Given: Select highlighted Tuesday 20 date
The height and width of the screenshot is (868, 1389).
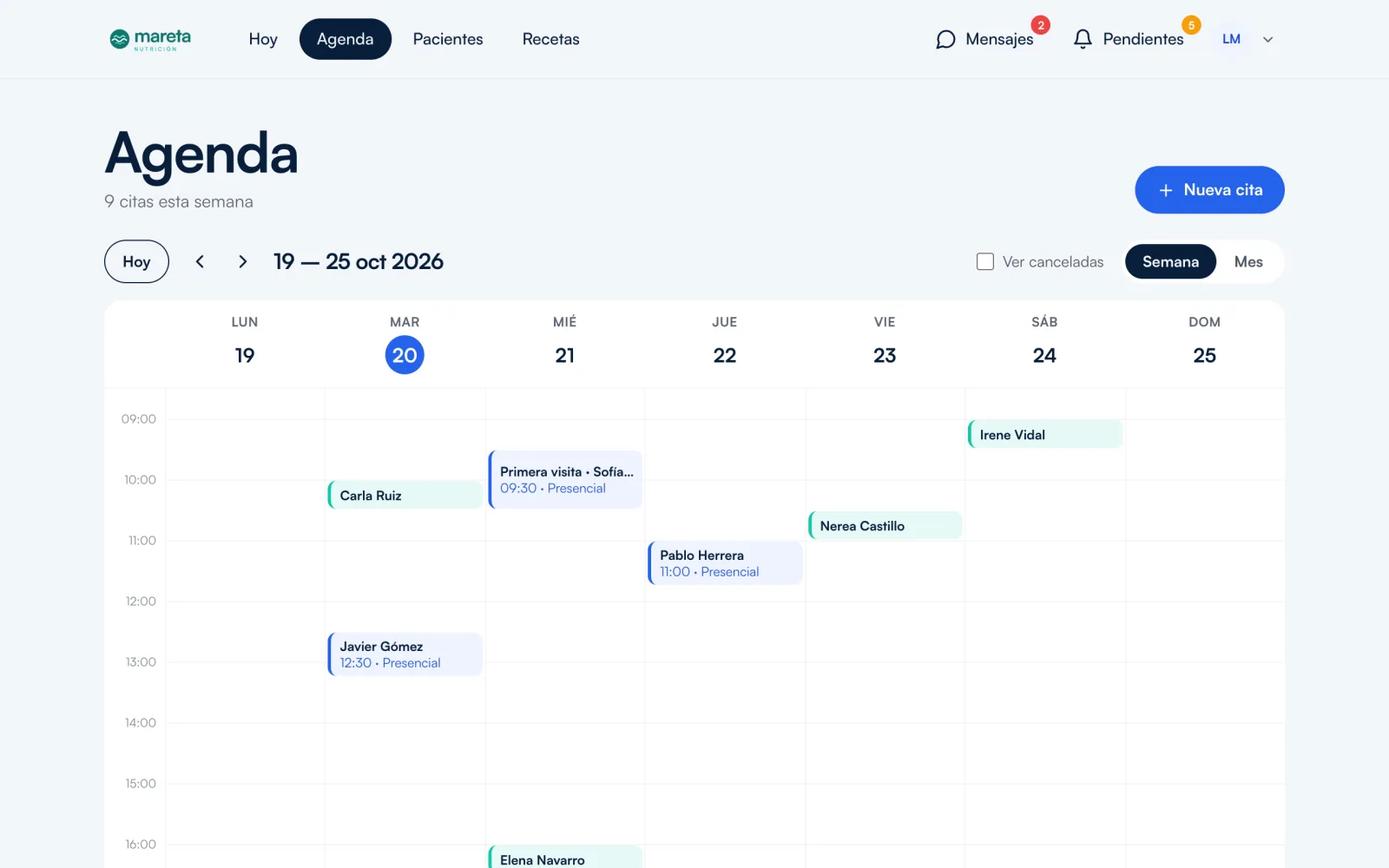Looking at the screenshot, I should pyautogui.click(x=405, y=355).
